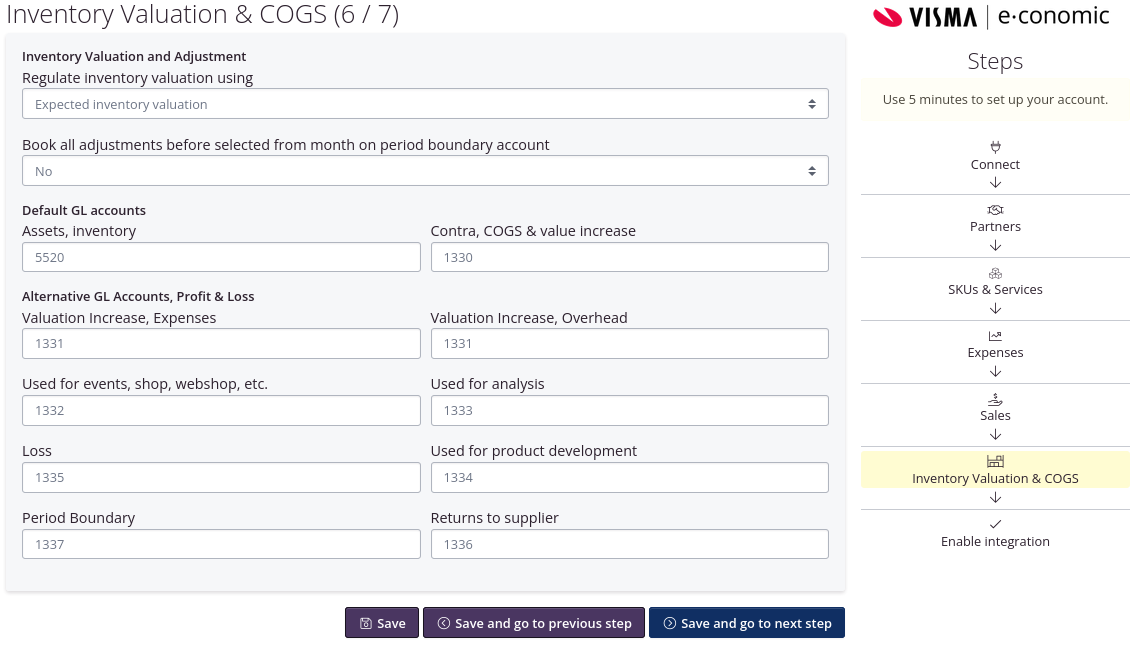The width and height of the screenshot is (1135, 649).
Task: Click the Partners handshake icon
Action: (x=995, y=210)
